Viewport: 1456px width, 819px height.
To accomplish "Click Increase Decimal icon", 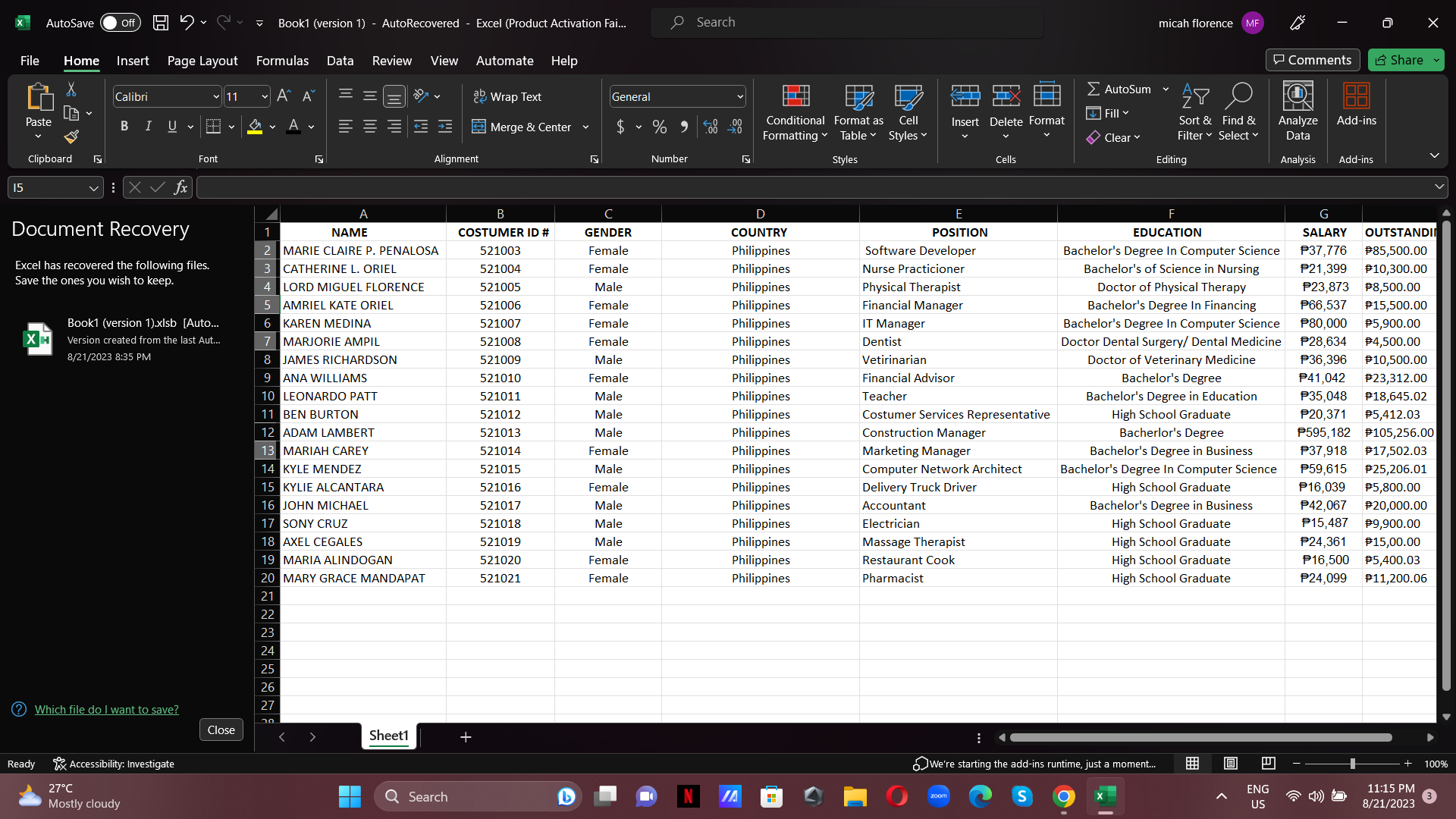I will pos(711,127).
